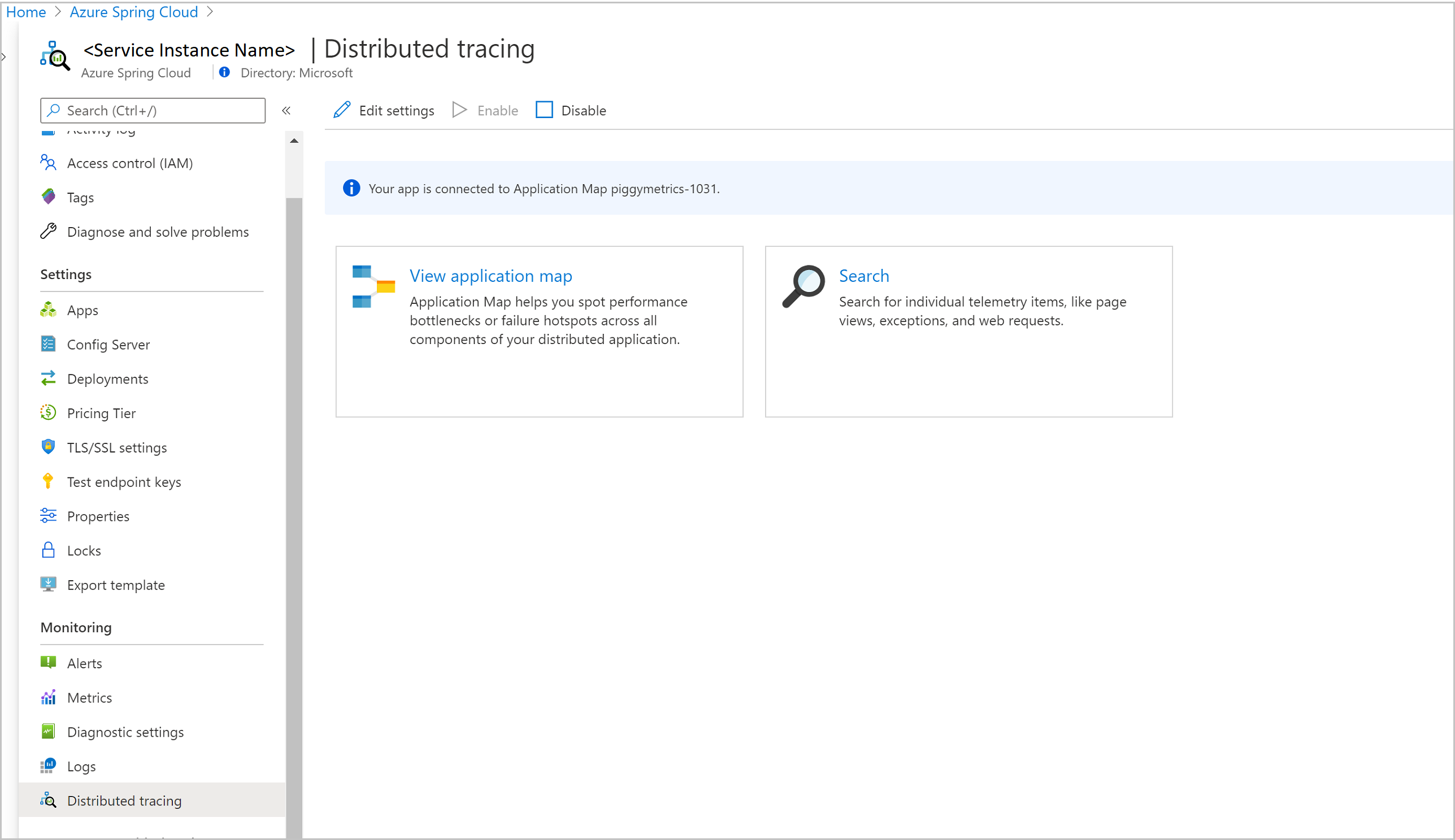
Task: Click the breadcrumb chevron after Home
Action: pyautogui.click(x=58, y=12)
